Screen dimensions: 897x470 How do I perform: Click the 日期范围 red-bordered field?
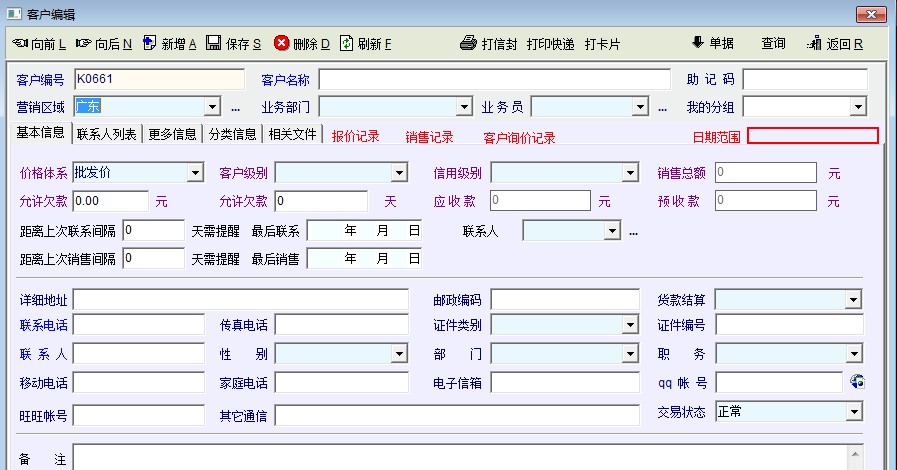[812, 136]
